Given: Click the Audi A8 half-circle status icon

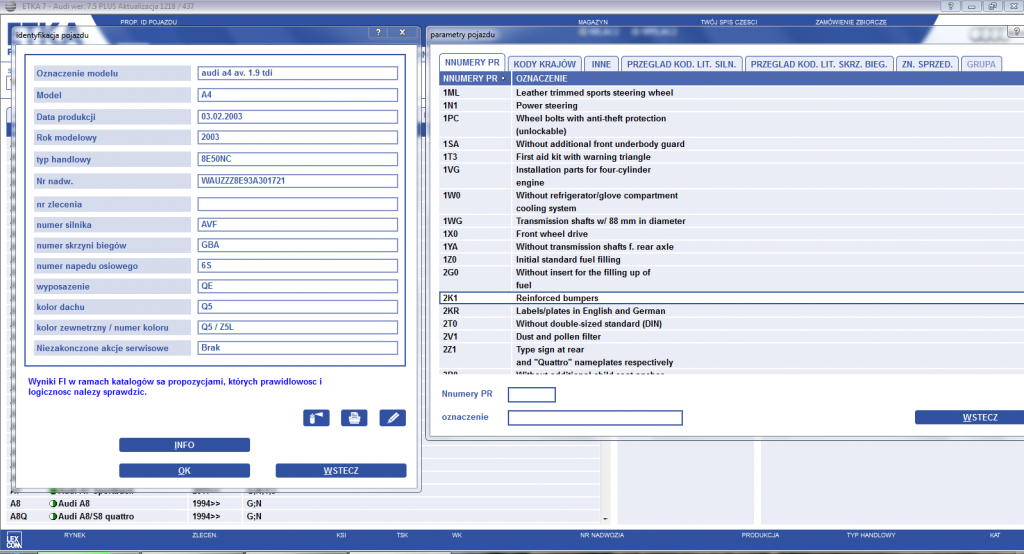Looking at the screenshot, I should pos(53,504).
